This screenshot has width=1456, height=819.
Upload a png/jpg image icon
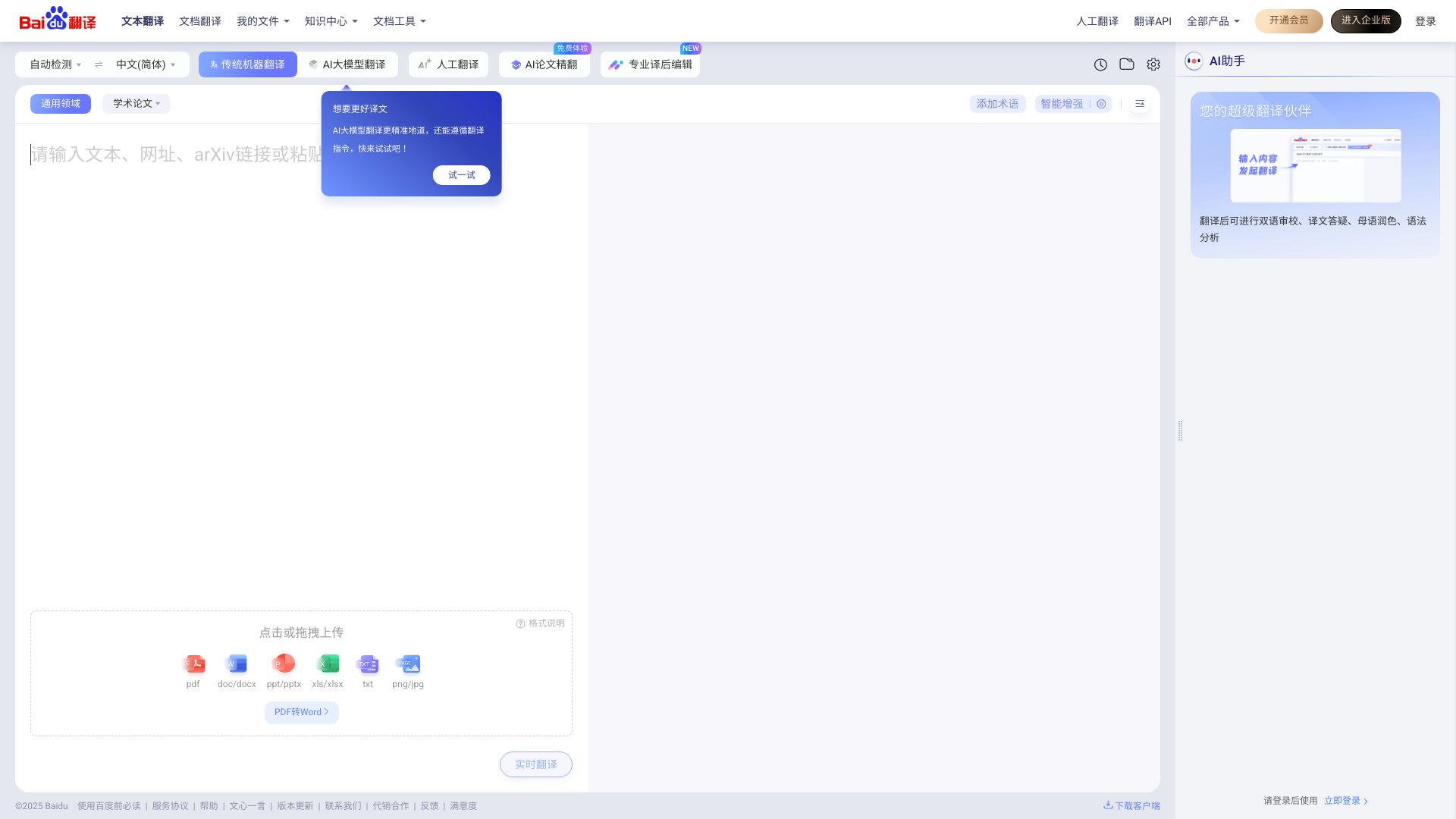pyautogui.click(x=408, y=664)
